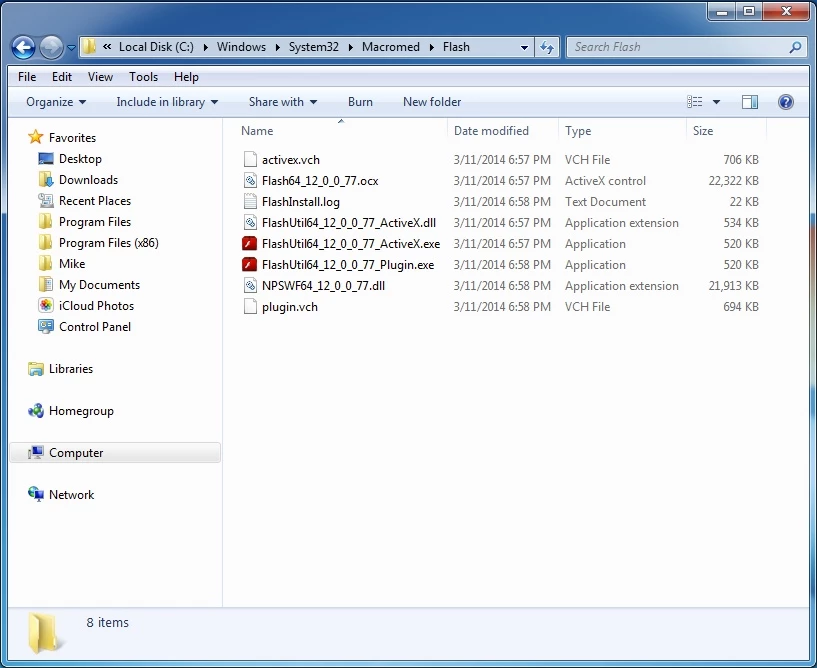Minimize the Explorer window
The image size is (817, 668).
pyautogui.click(x=722, y=11)
